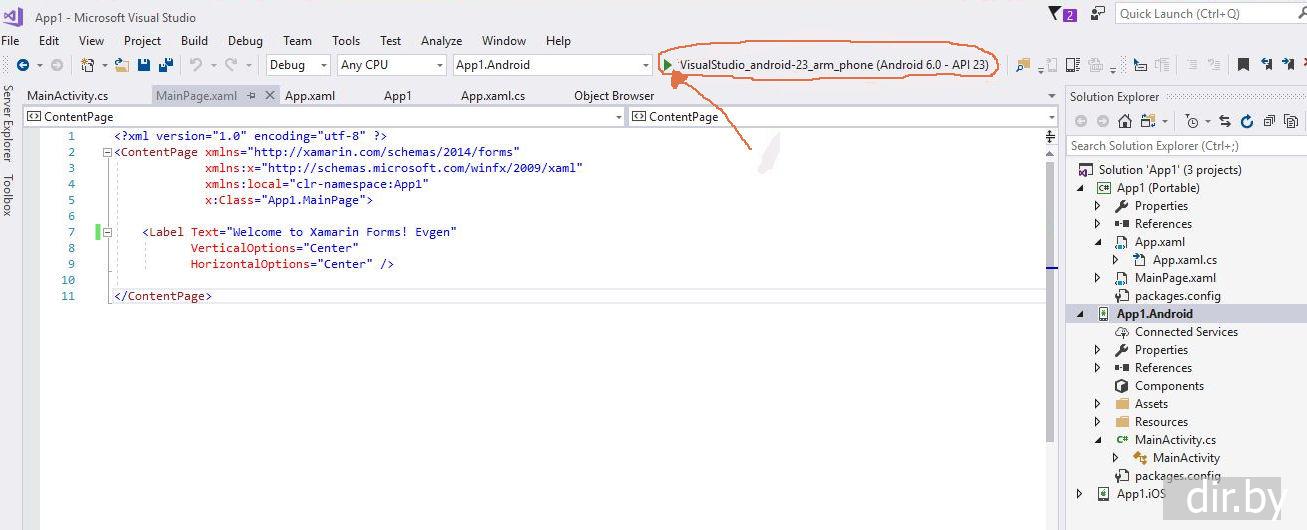Go to the next bookmark icon
This screenshot has height=530, width=1307.
[x=1287, y=64]
